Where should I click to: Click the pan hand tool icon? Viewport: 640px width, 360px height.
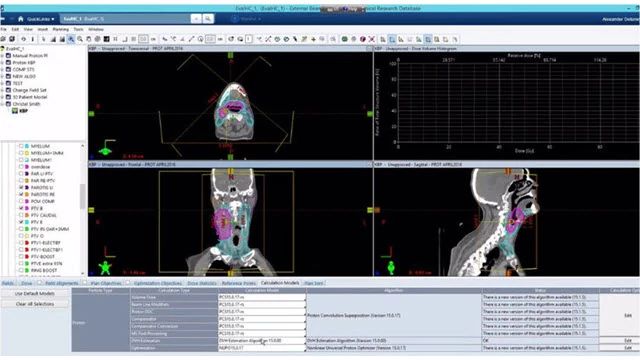tap(89, 39)
